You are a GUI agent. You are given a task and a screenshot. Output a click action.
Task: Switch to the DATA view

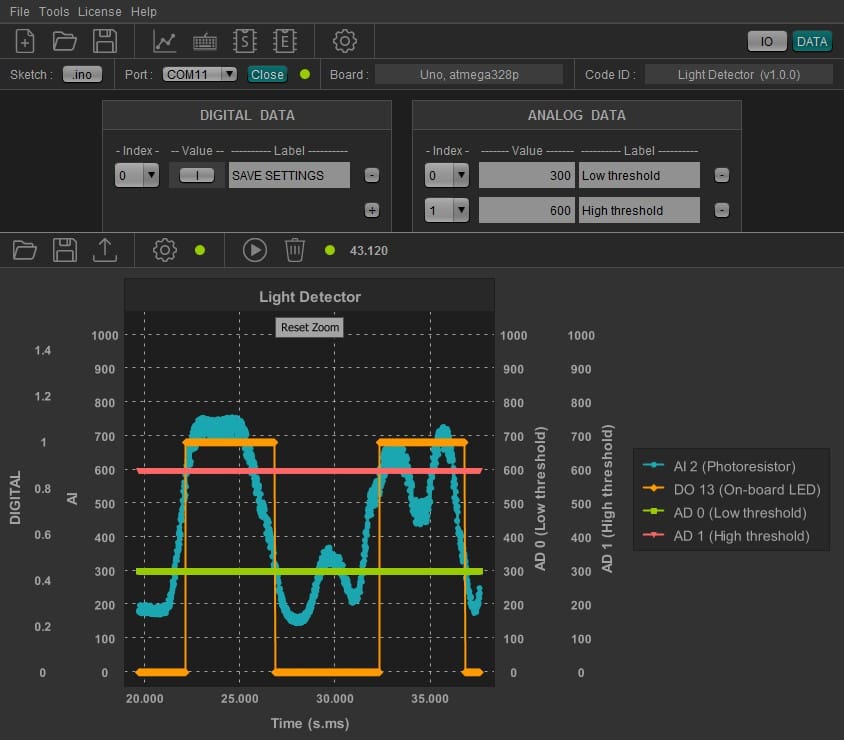[812, 41]
